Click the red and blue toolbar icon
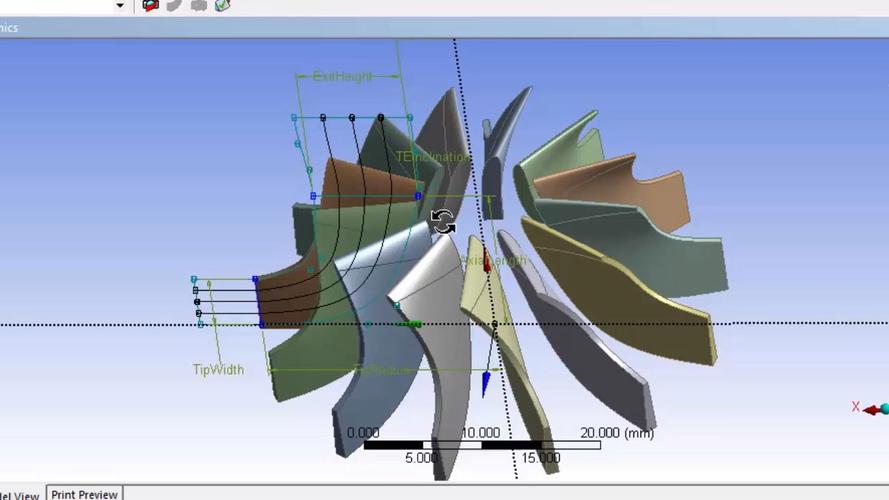889x500 pixels. 150,5
